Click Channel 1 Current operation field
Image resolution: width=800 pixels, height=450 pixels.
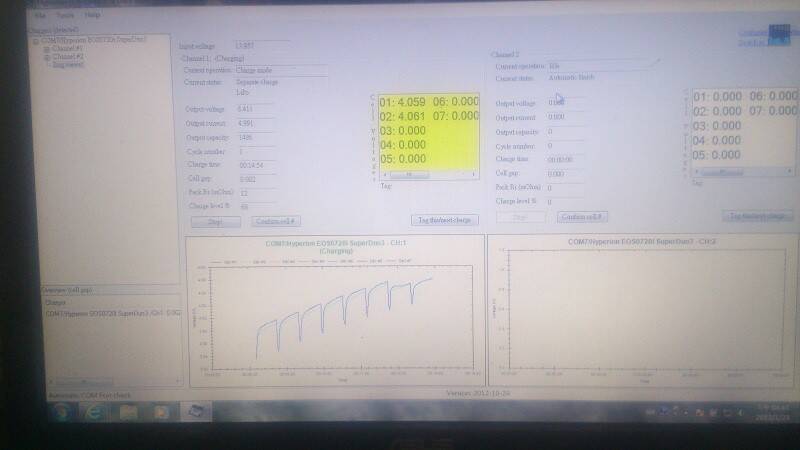281,70
